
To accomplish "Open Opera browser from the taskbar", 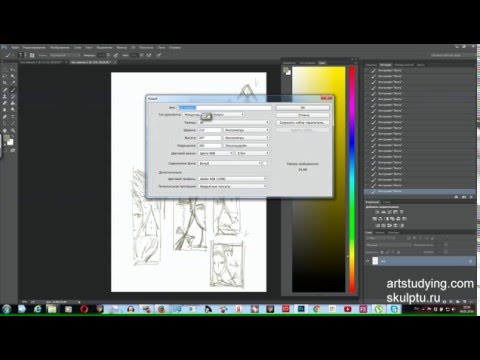I will (x=84, y=309).
